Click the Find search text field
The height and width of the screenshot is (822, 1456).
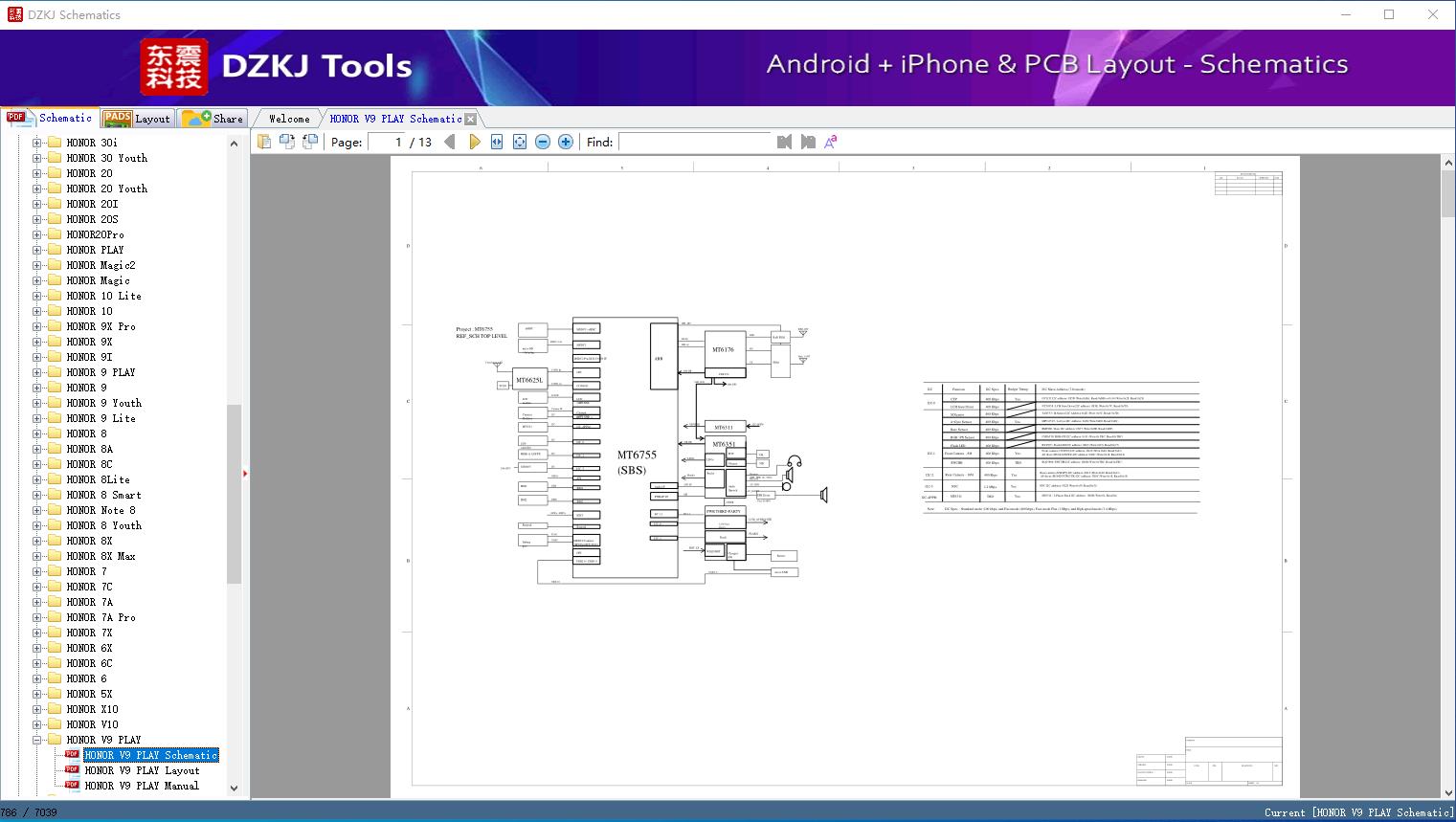click(694, 142)
